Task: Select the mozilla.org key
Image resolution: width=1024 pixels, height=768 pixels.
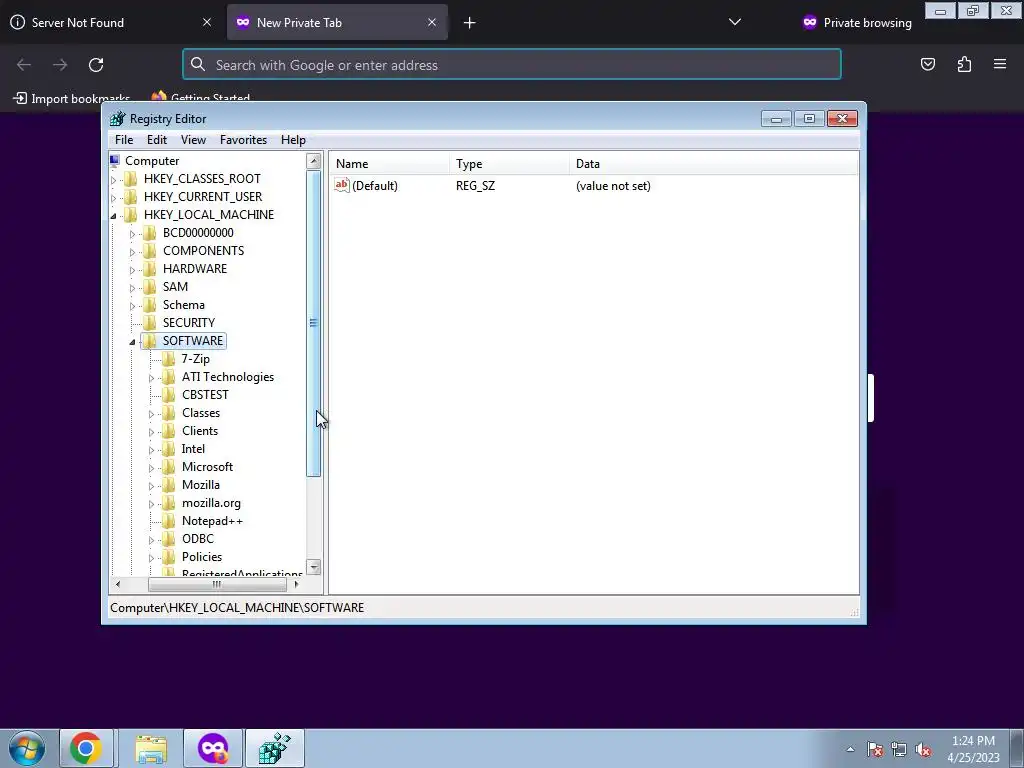Action: click(x=211, y=503)
